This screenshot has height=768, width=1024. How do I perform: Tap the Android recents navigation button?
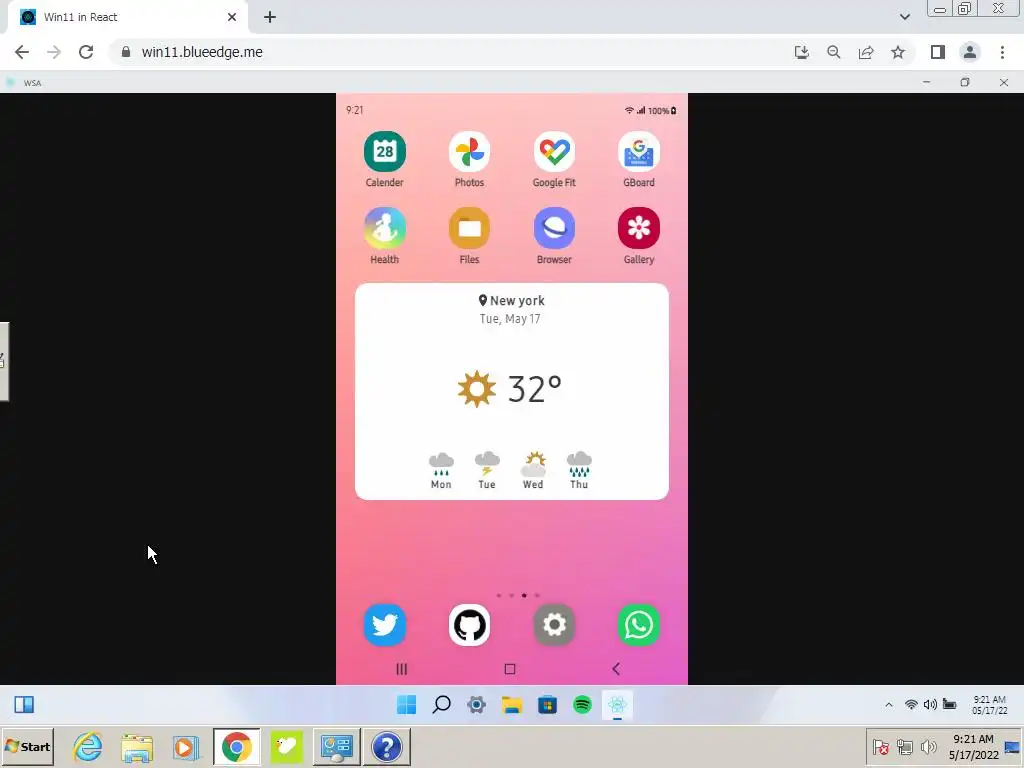point(402,669)
